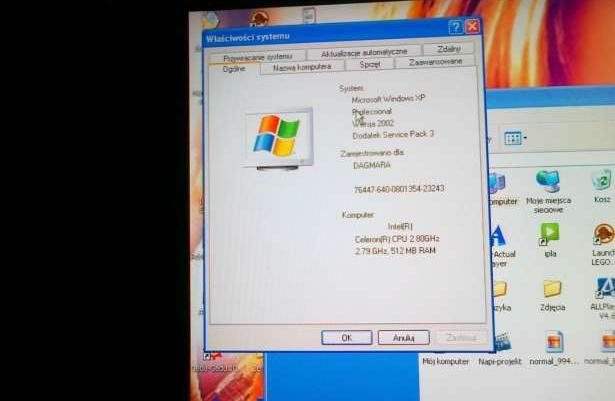Click the views icon in folder toolbar
This screenshot has height=401, width=615.
tap(513, 138)
